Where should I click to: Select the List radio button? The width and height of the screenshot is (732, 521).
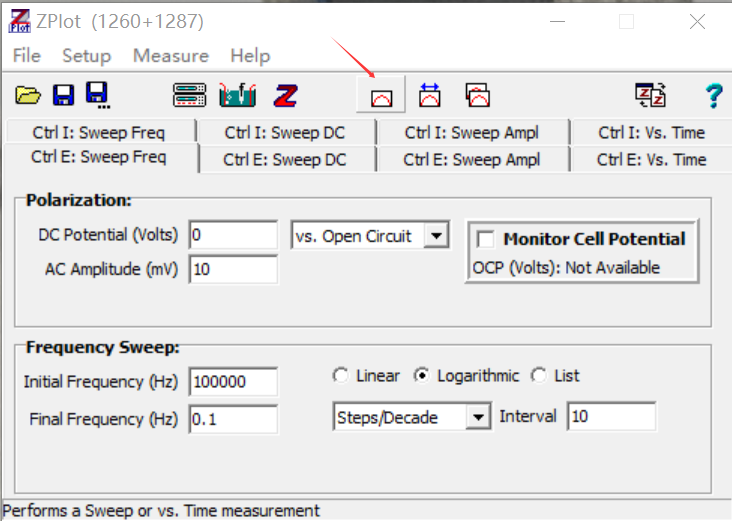(x=539, y=376)
